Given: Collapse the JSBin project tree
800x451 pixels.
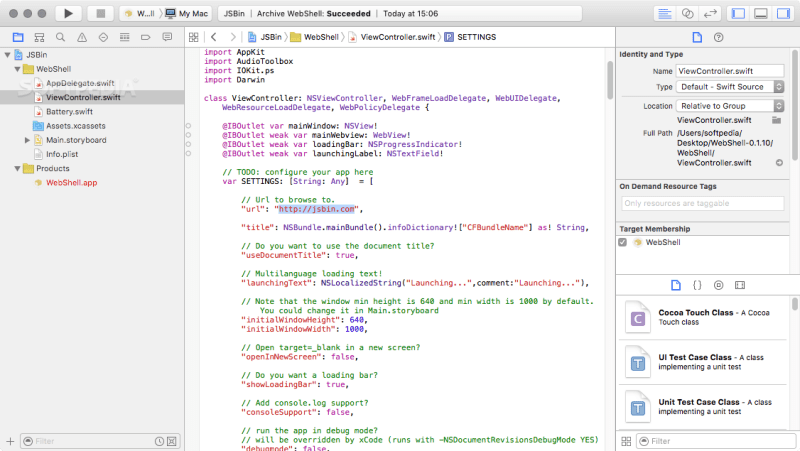Looking at the screenshot, I should click(8, 55).
